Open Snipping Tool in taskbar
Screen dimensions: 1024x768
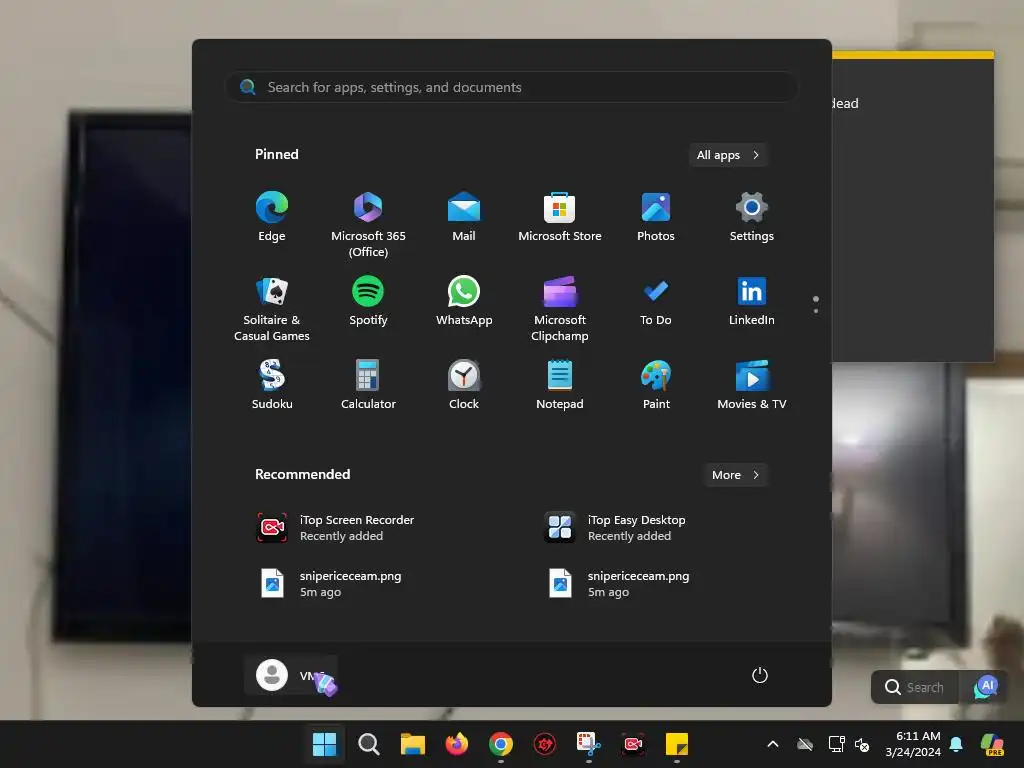[x=588, y=744]
